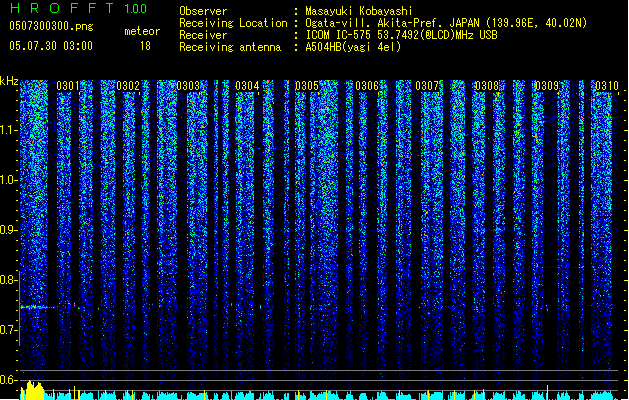The height and width of the screenshot is (400, 629).
Task: Click the 0308 time marker
Action: [487, 86]
